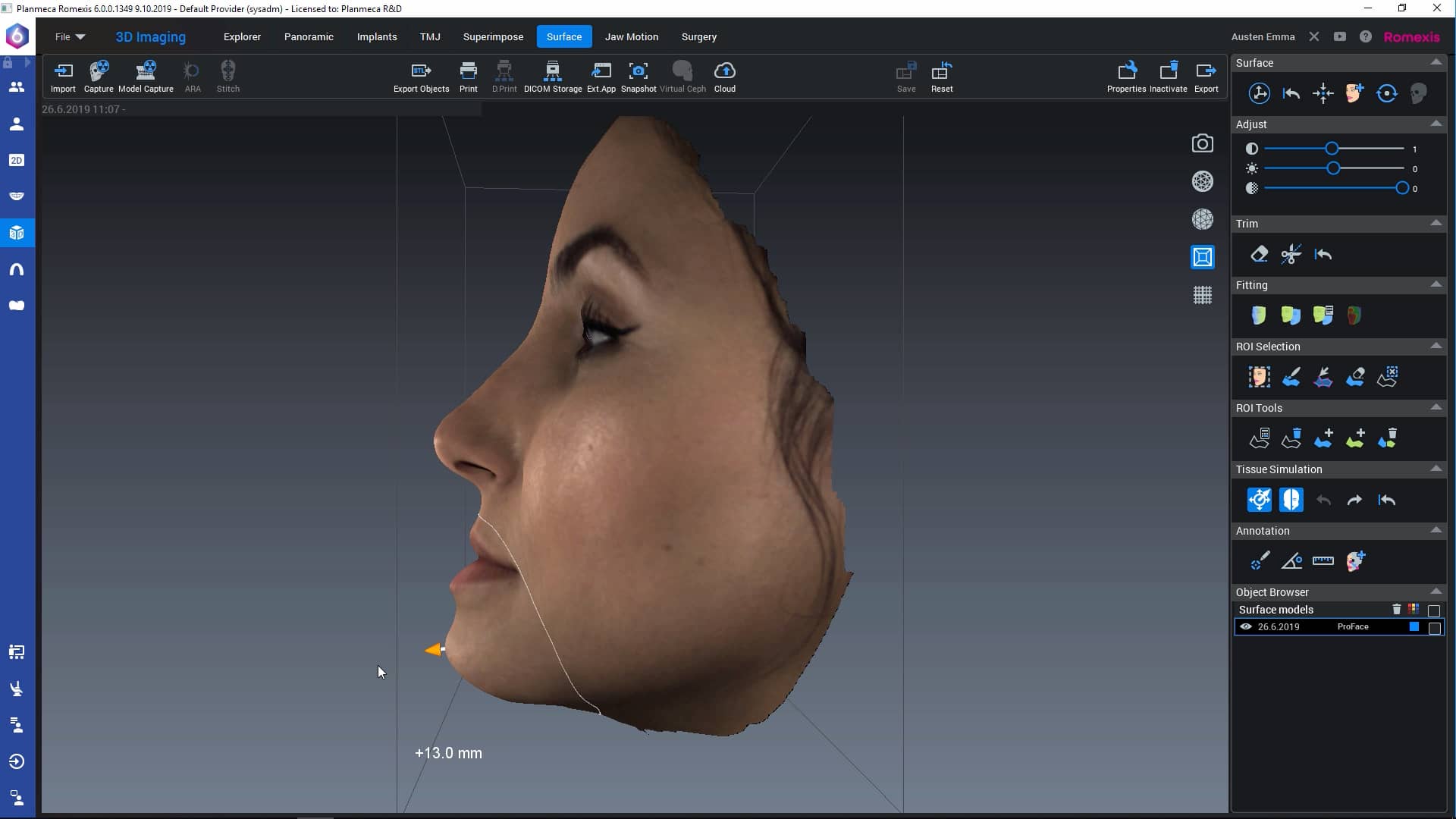Pick the ruler measurement tool in Annotation panel
This screenshot has width=1456, height=819.
1324,561
